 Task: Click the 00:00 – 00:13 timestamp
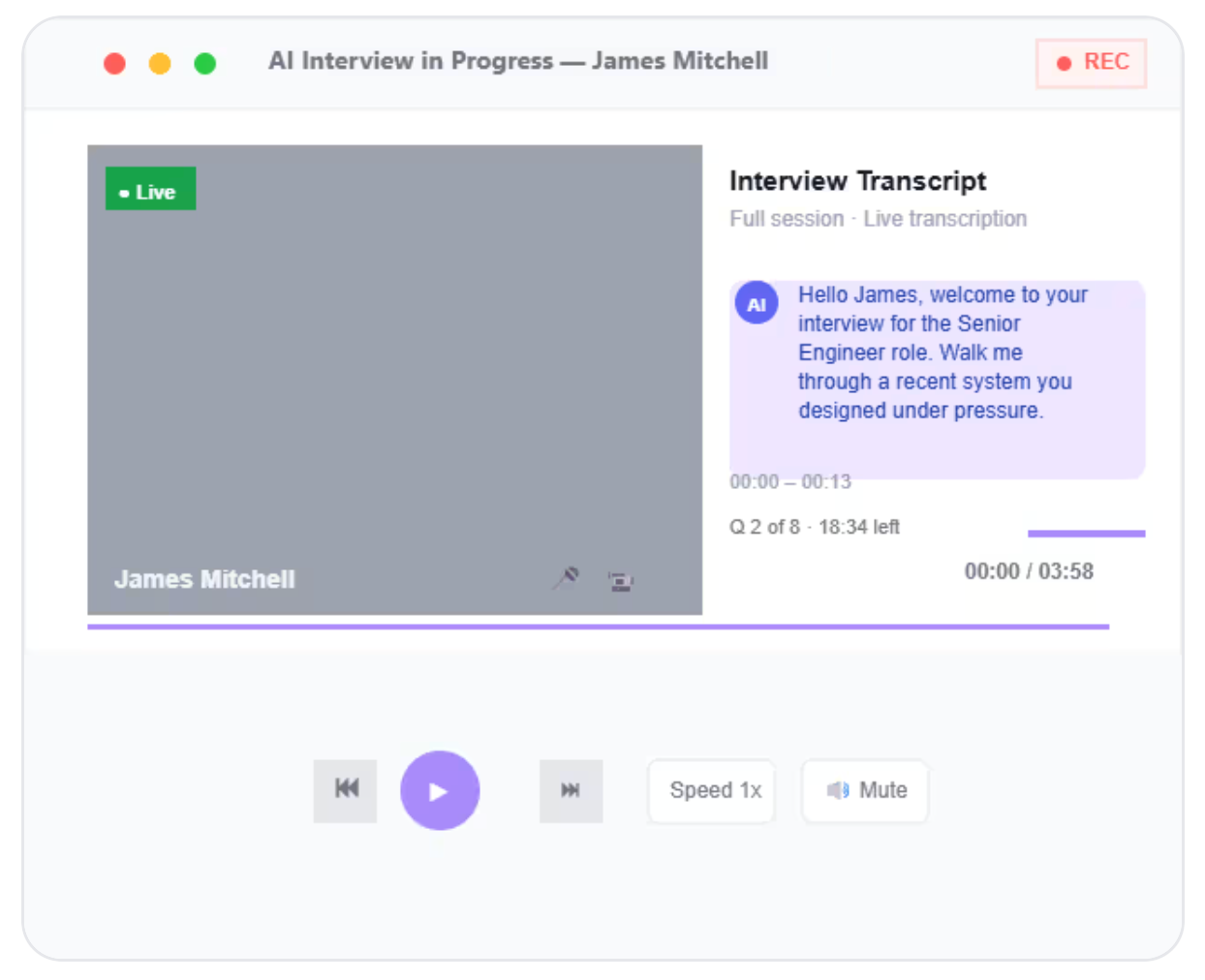(x=790, y=481)
